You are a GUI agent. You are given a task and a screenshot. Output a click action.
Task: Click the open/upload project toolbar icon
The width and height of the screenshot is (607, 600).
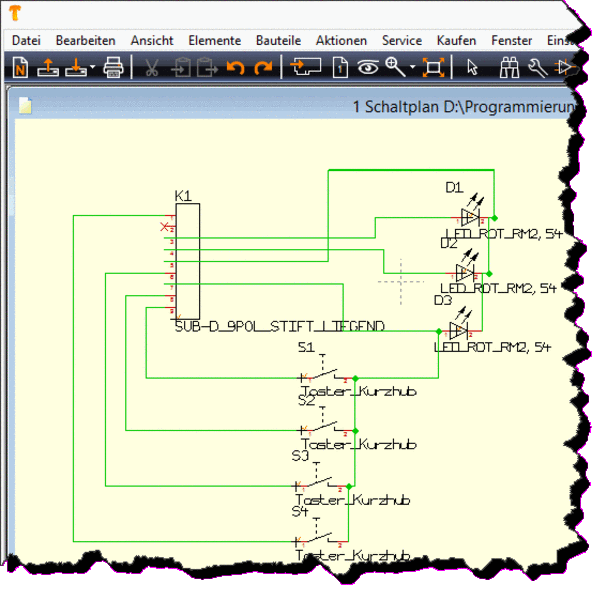pos(48,68)
